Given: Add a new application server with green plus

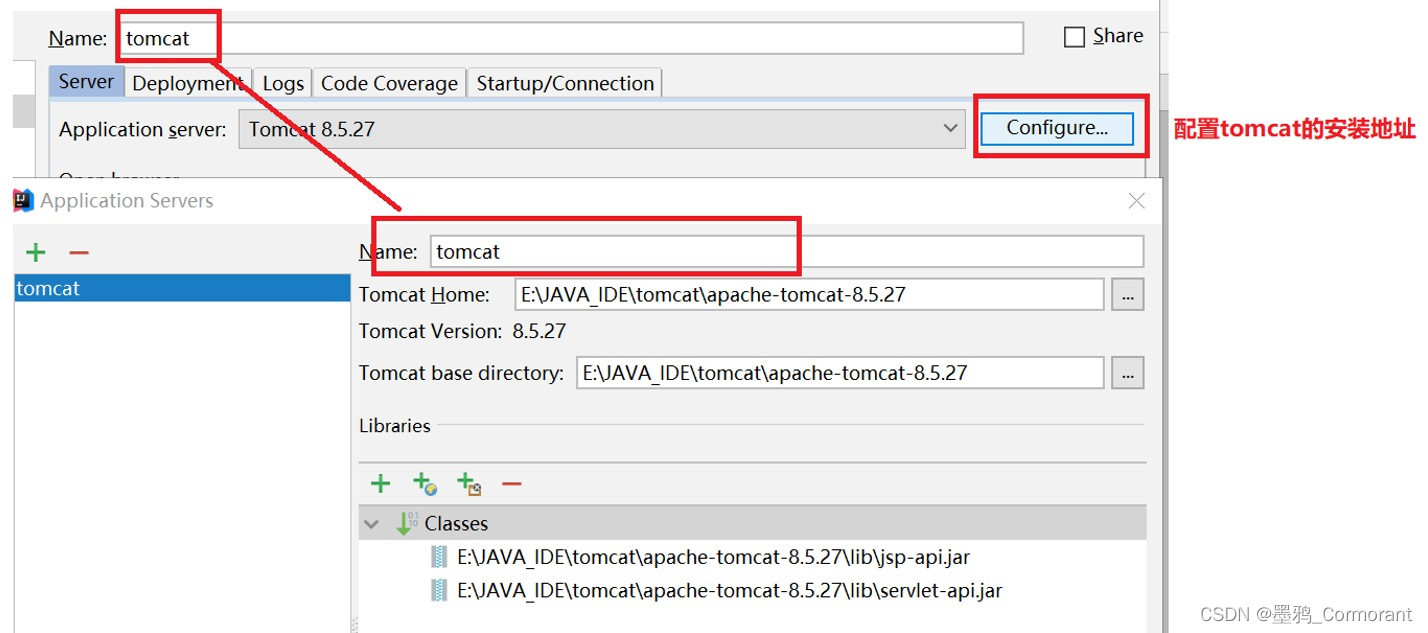Looking at the screenshot, I should click(36, 253).
